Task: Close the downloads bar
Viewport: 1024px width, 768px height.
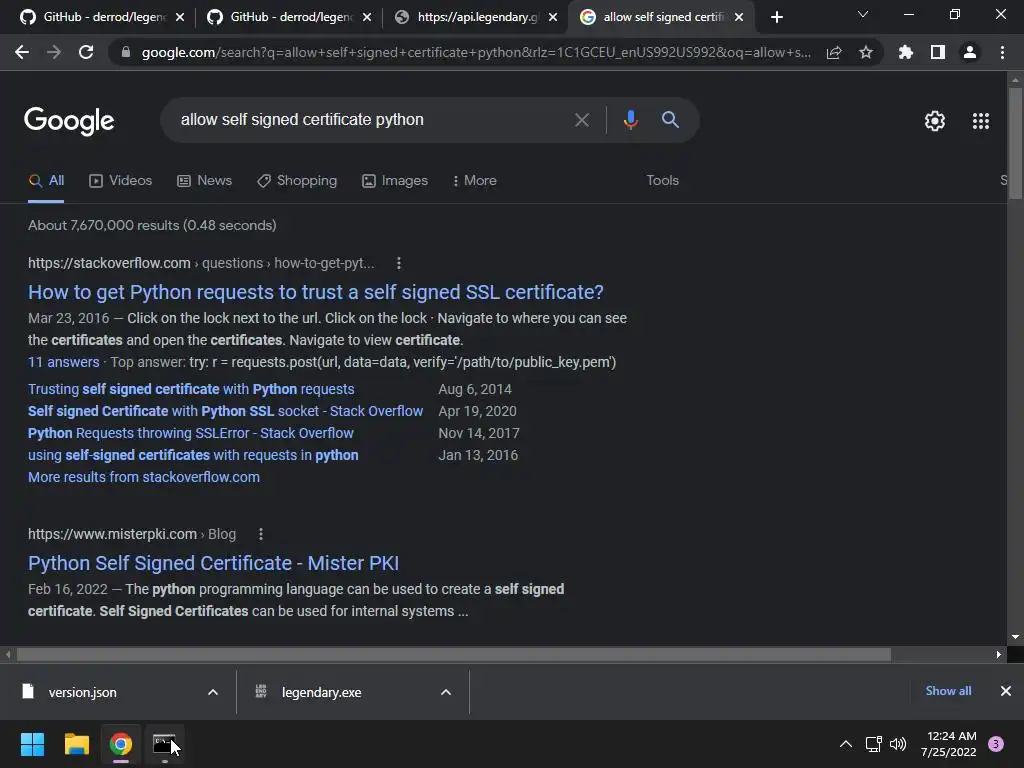Action: (x=1006, y=691)
